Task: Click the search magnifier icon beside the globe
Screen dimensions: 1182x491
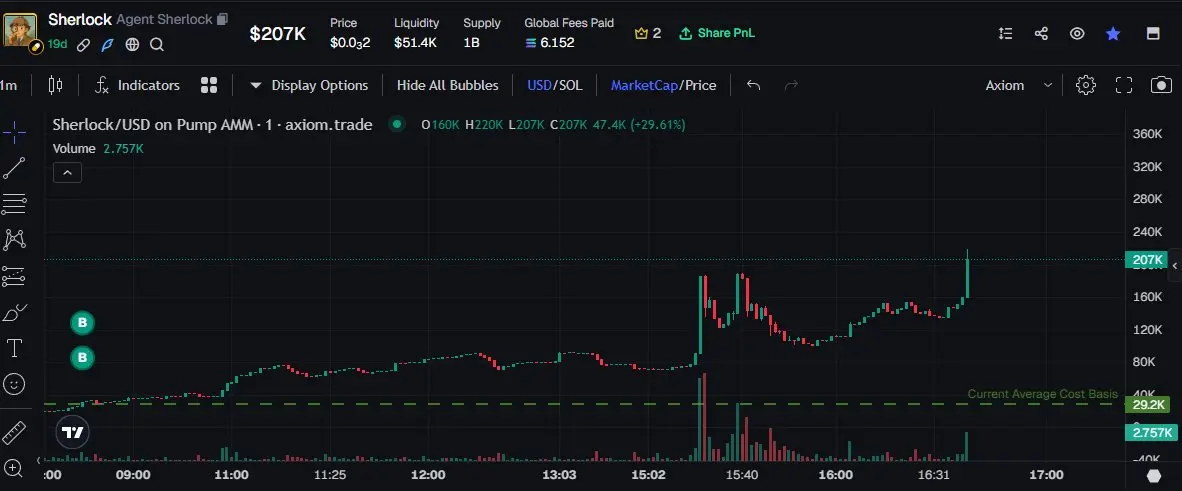Action: coord(157,44)
